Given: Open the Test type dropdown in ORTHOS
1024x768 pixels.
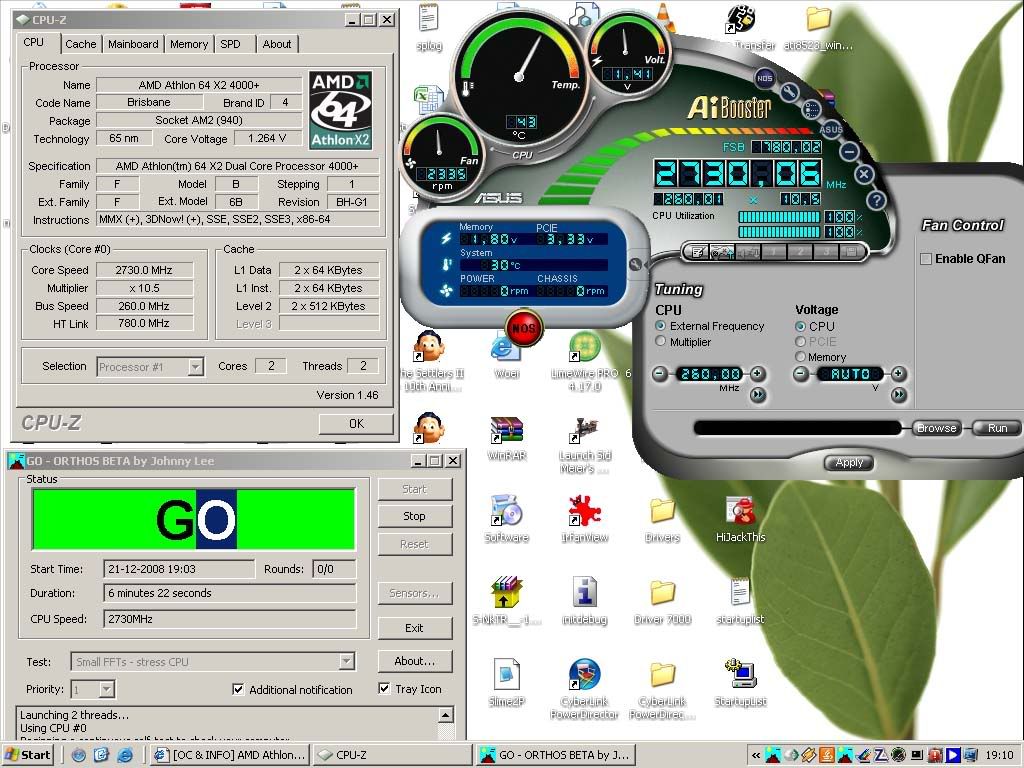Looking at the screenshot, I should (346, 662).
